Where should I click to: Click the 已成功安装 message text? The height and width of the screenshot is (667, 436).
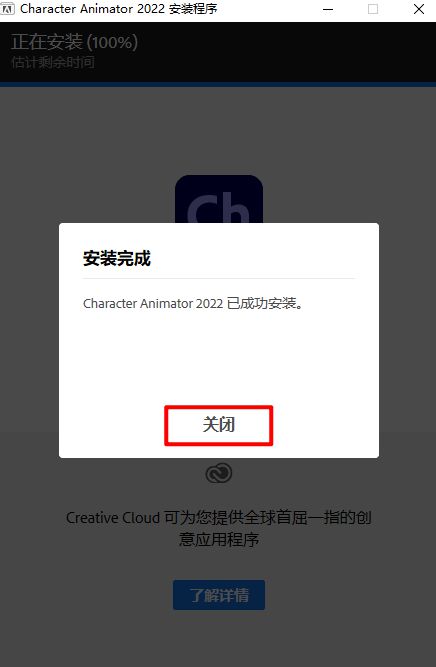(193, 303)
